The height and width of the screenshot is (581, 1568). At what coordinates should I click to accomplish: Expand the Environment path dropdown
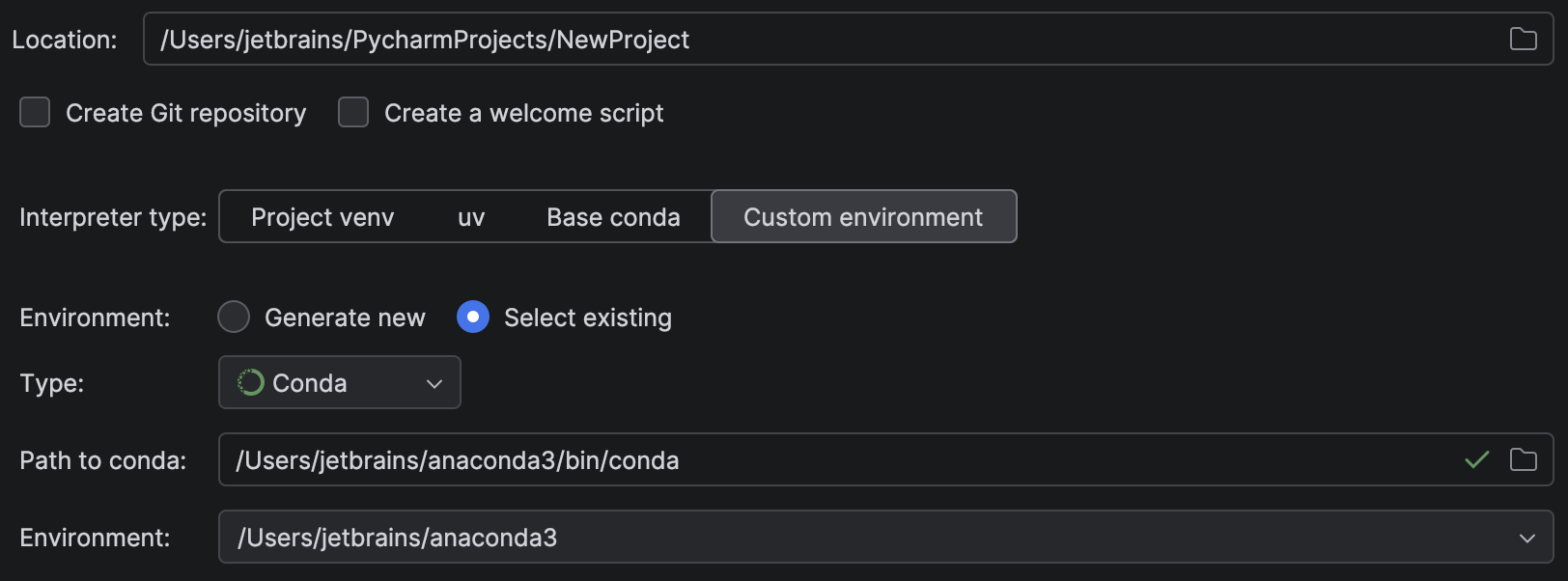pyautogui.click(x=1526, y=537)
